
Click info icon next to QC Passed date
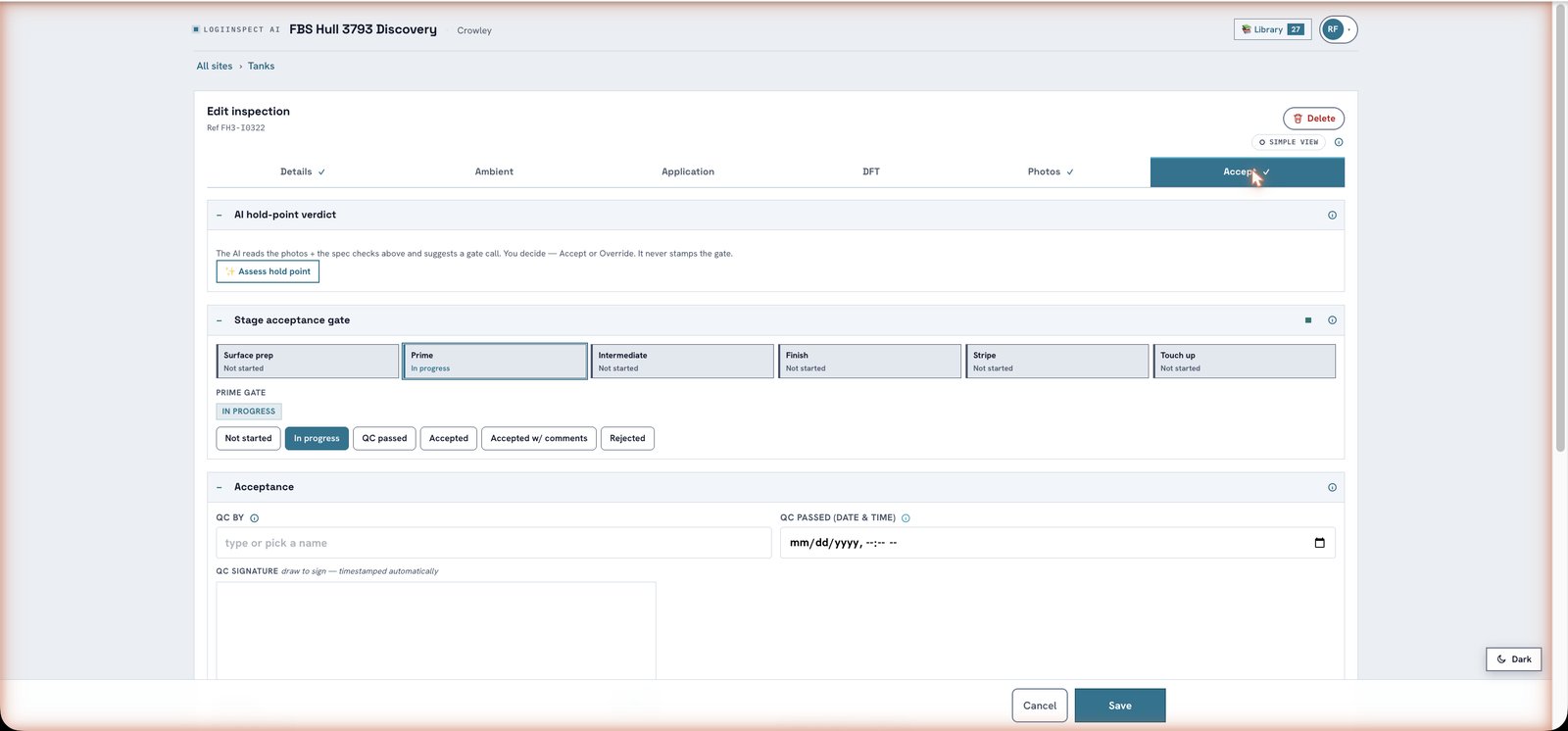[x=906, y=518]
